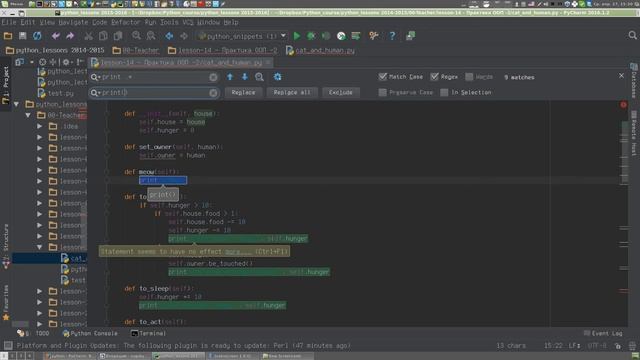Image resolution: width=640 pixels, height=360 pixels.
Task: Open the TODO tool window tab
Action: tap(33, 333)
